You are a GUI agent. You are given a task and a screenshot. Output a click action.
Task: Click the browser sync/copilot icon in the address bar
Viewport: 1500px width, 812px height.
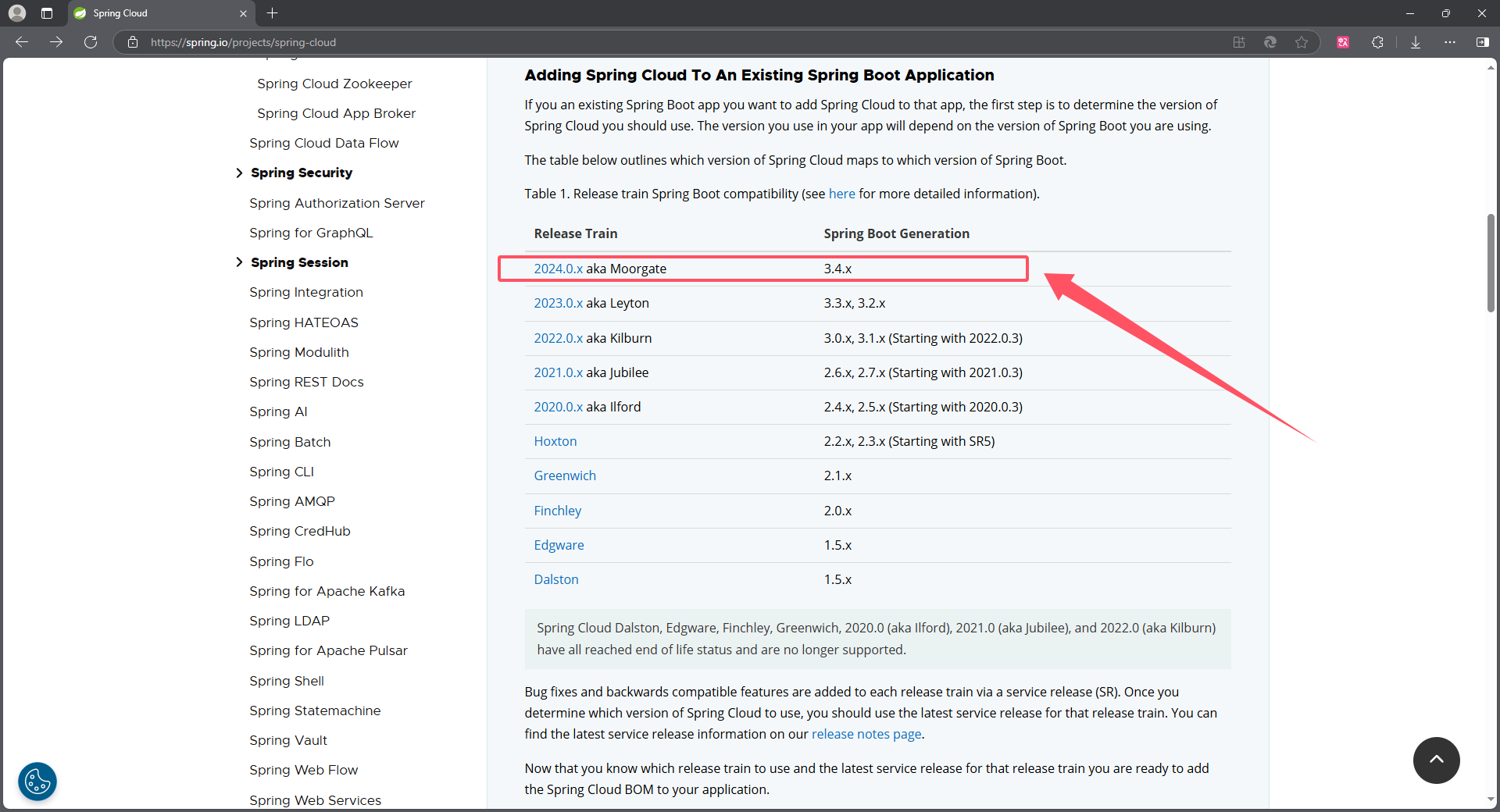pos(1270,42)
